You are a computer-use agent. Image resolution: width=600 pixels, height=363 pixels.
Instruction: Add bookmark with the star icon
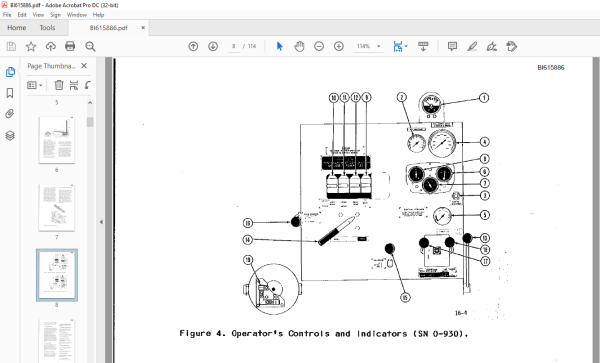coord(31,46)
